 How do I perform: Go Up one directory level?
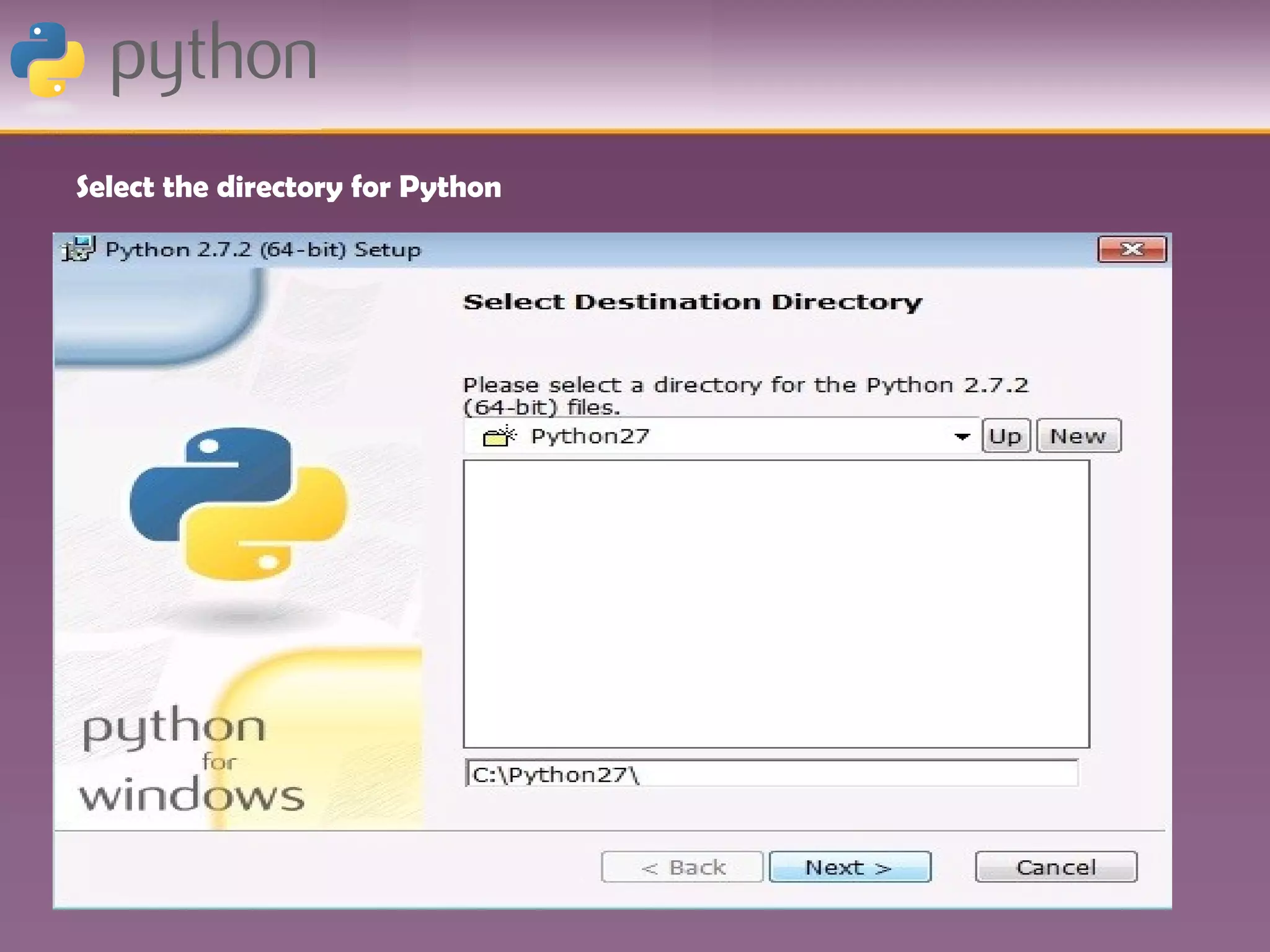click(x=1005, y=436)
